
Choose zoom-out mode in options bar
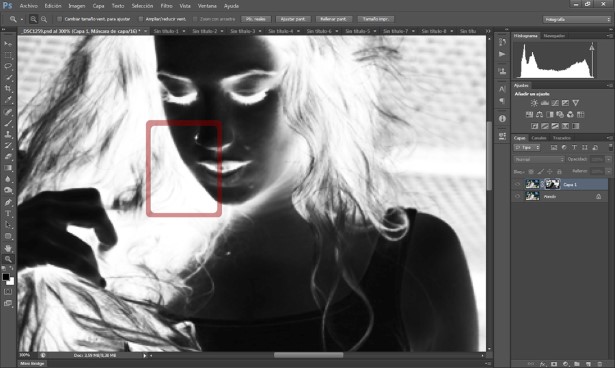tap(44, 19)
